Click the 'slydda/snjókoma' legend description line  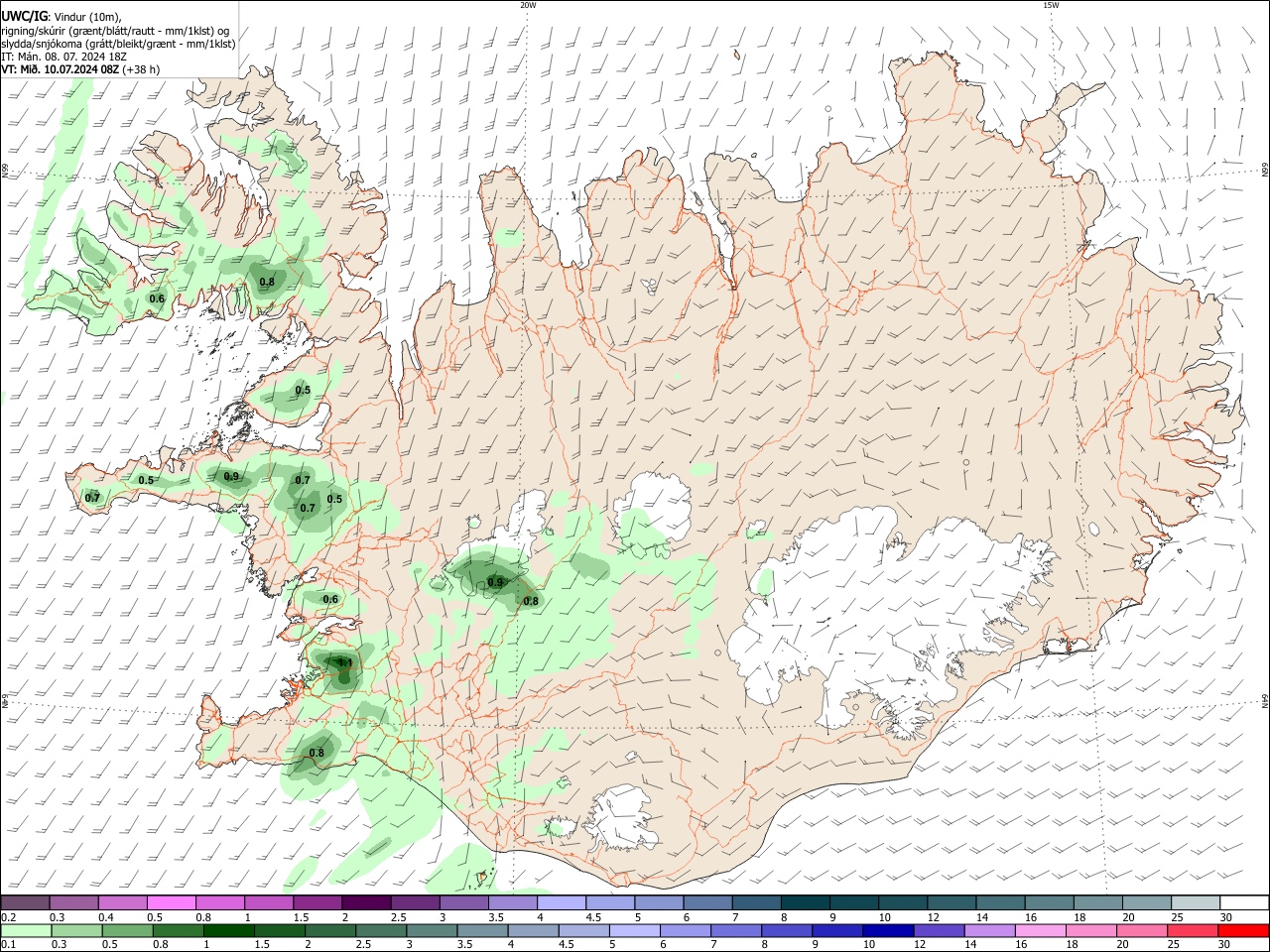point(118,44)
